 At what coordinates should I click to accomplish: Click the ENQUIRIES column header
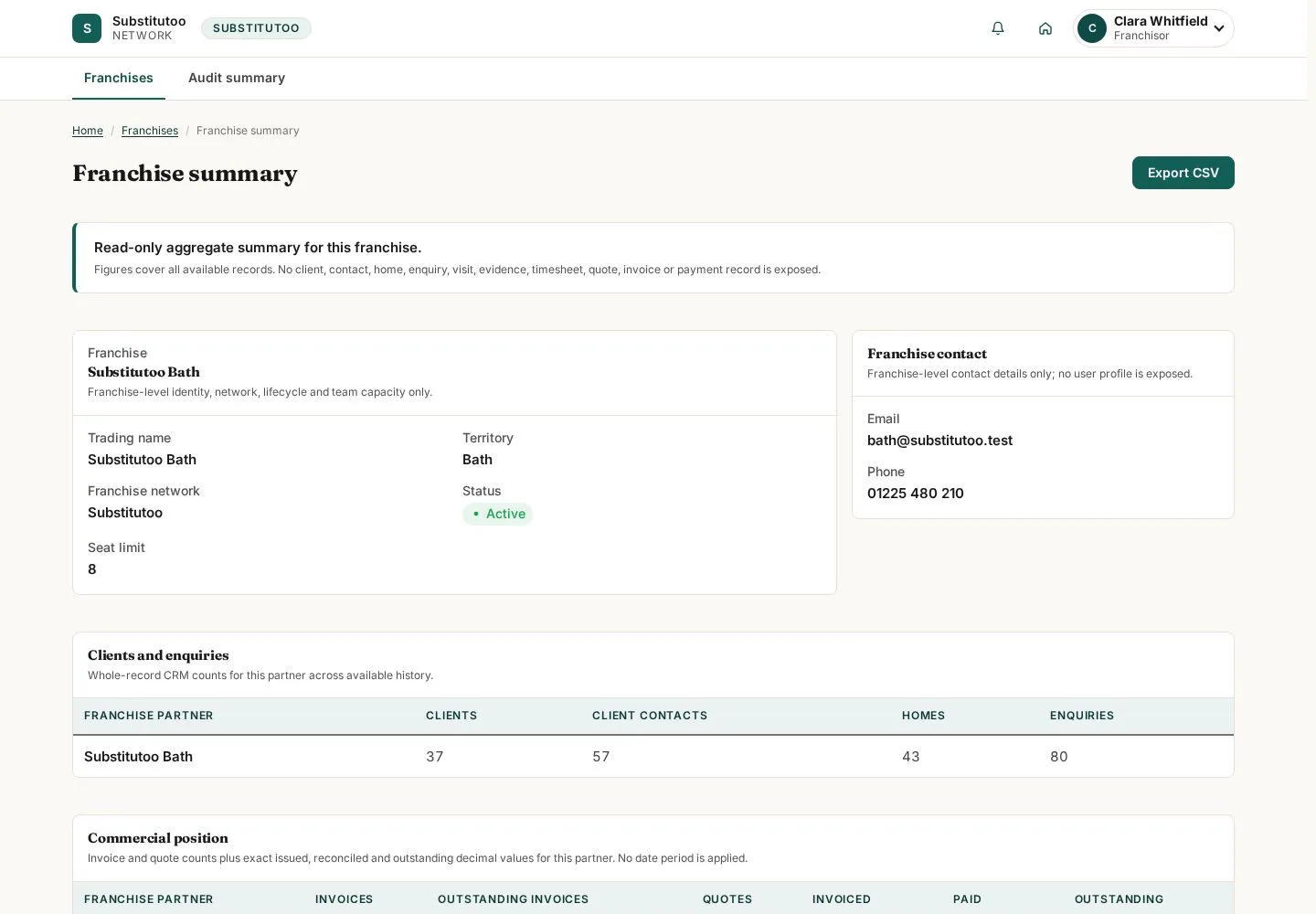tap(1082, 716)
